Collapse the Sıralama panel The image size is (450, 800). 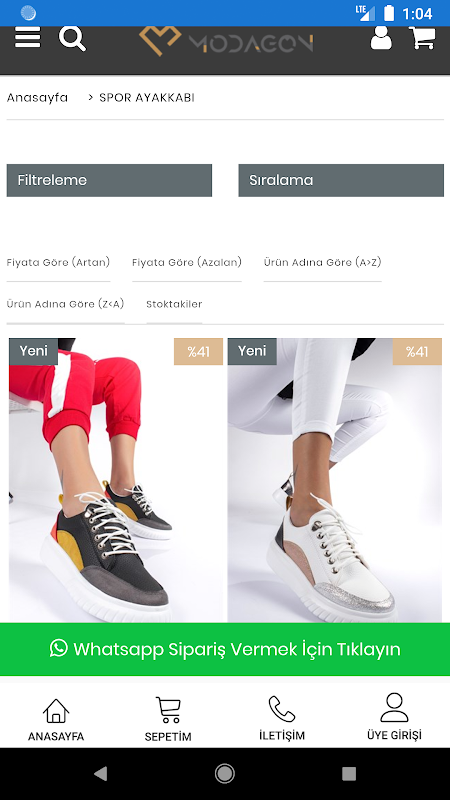[x=341, y=180]
